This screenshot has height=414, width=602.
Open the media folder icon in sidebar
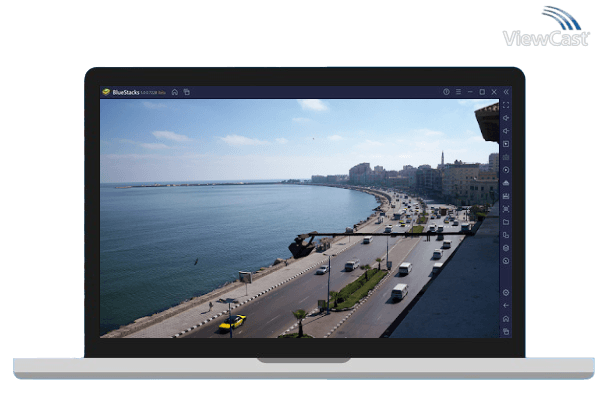point(506,222)
